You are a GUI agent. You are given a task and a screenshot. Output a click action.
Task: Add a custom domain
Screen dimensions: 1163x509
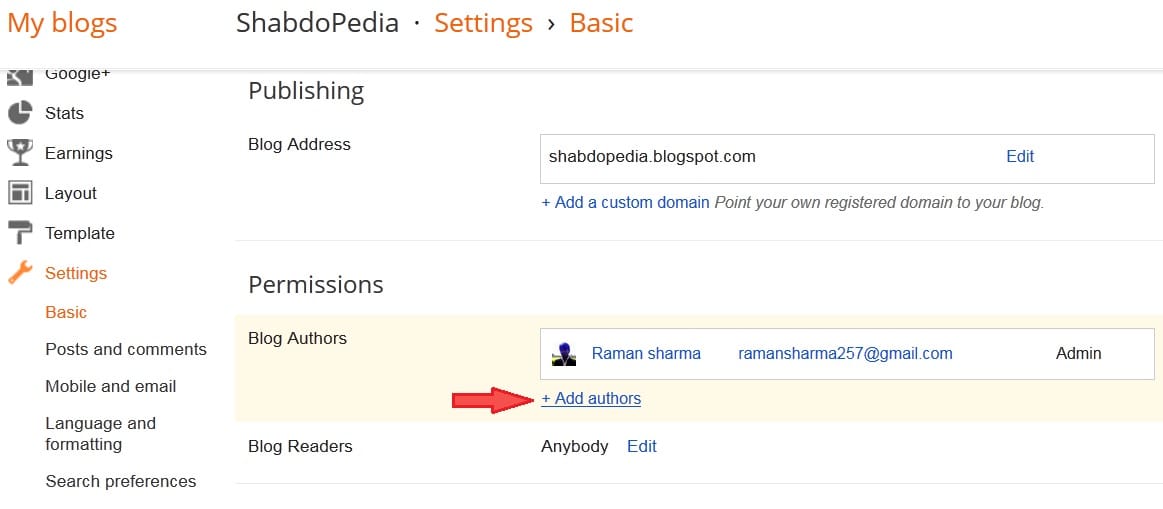point(625,203)
